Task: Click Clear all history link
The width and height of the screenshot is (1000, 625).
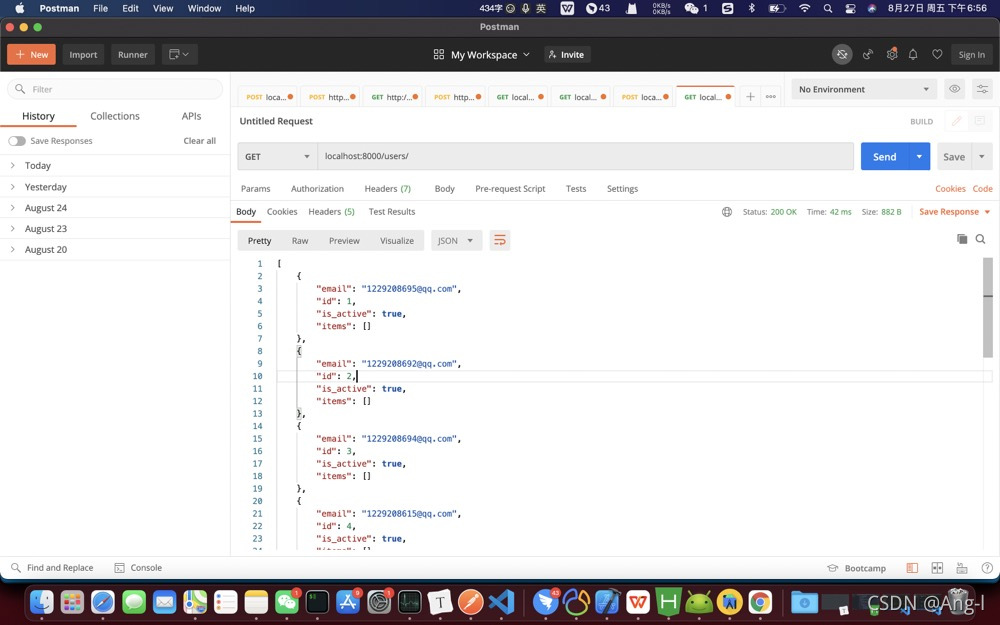Action: point(200,141)
